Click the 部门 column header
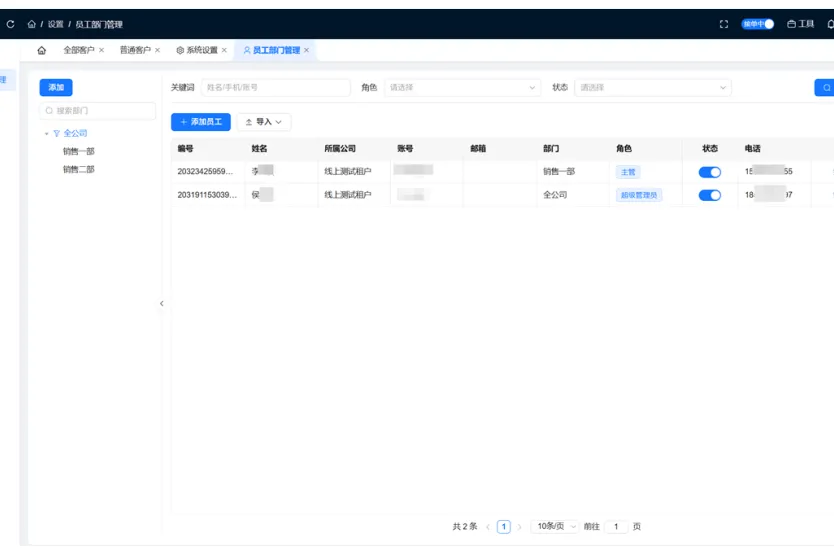The height and width of the screenshot is (555, 834). click(551, 148)
